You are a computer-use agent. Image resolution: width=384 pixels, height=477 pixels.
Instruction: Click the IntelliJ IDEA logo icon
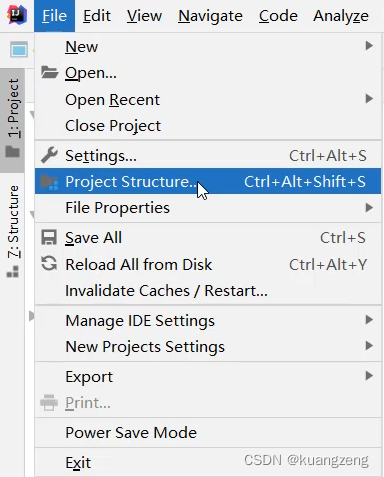tap(17, 15)
